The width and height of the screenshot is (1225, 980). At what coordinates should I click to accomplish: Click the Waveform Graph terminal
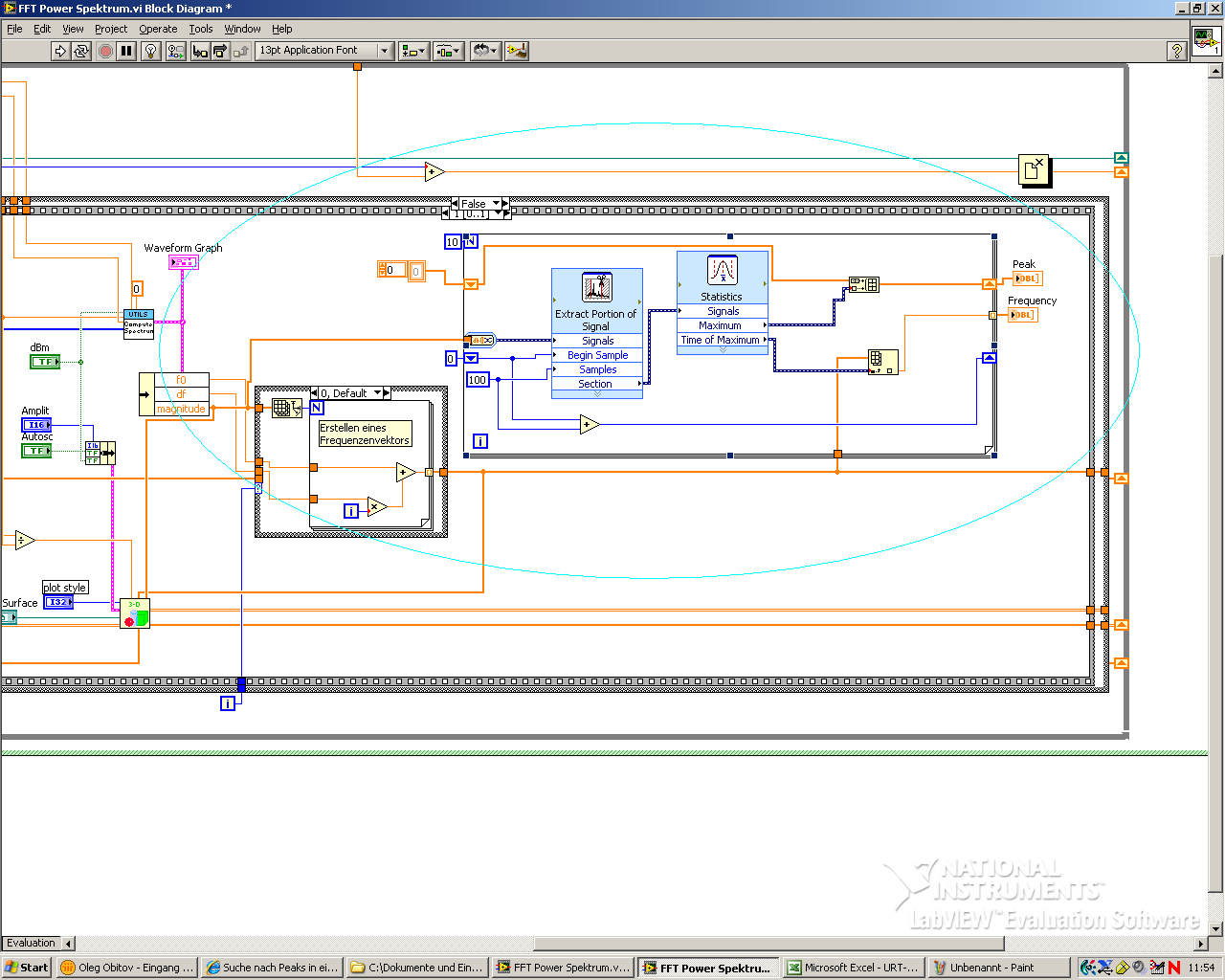pyautogui.click(x=183, y=262)
